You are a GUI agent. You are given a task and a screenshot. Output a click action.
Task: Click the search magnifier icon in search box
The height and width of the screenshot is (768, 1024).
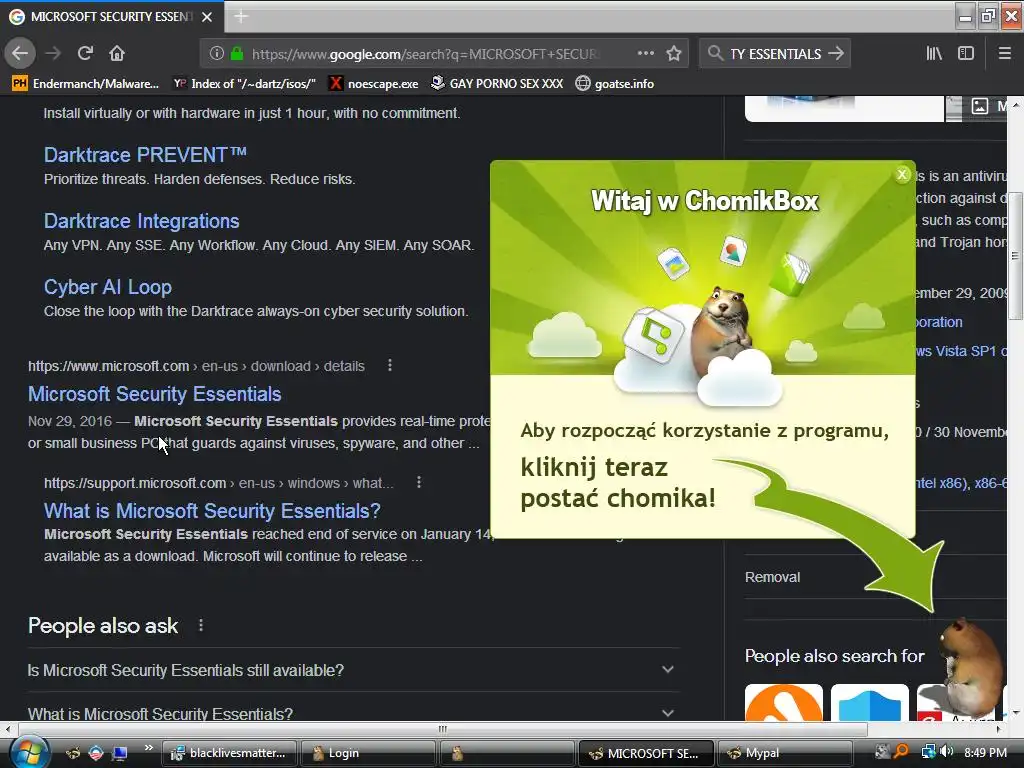(715, 53)
